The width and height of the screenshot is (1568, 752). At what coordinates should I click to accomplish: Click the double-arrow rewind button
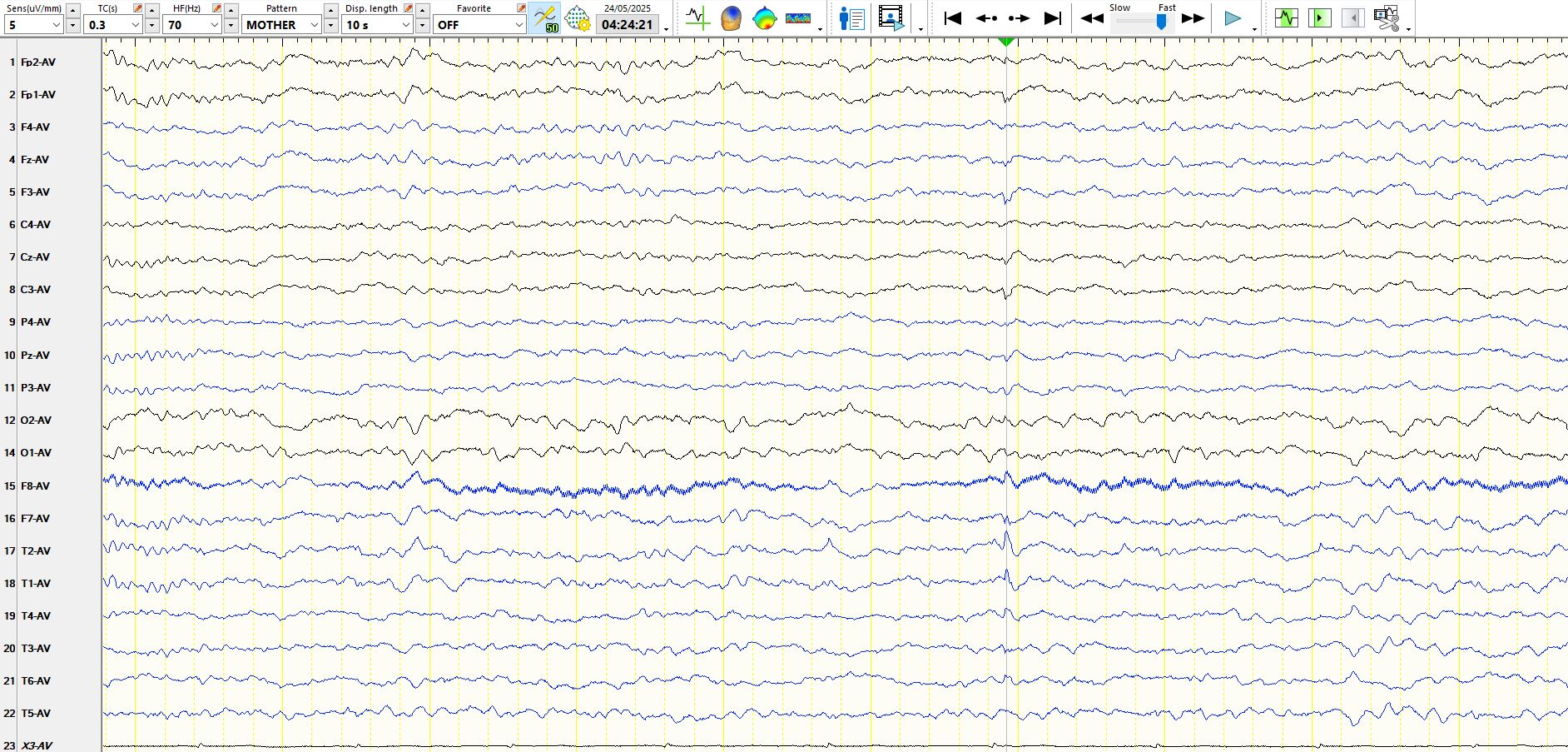tap(1092, 17)
